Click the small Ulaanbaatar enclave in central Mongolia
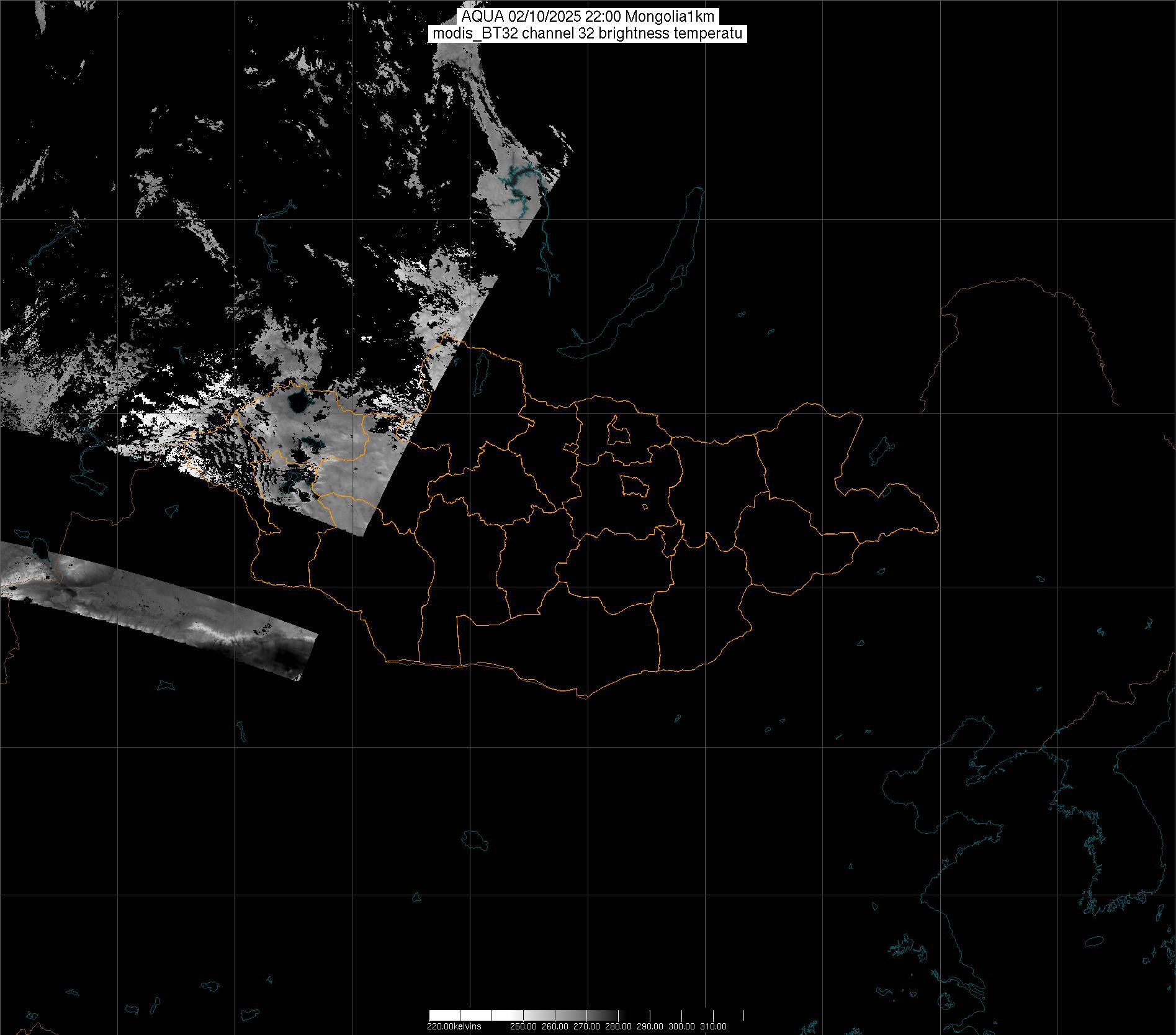The height and width of the screenshot is (1035, 1176). pyautogui.click(x=634, y=486)
